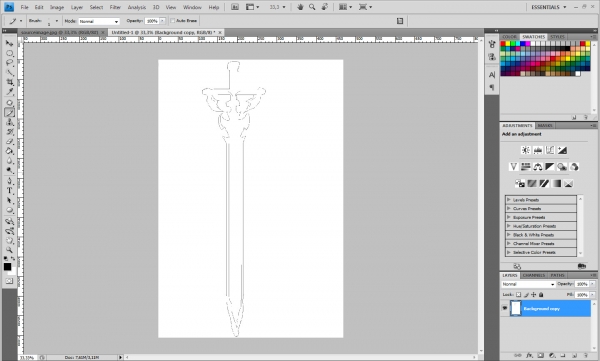Screen dimensions: 600x361
Task: Select the Pencil tool in toolbox
Action: pyautogui.click(x=10, y=113)
